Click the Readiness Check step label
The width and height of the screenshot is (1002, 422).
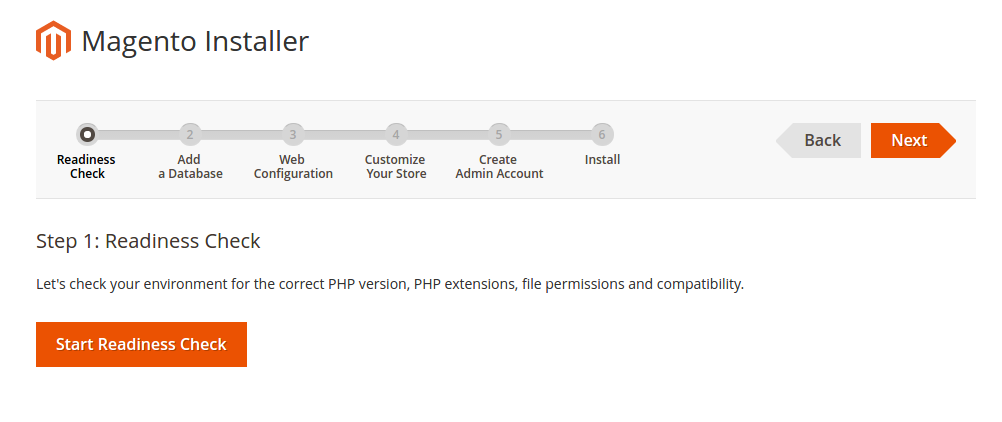coord(87,167)
